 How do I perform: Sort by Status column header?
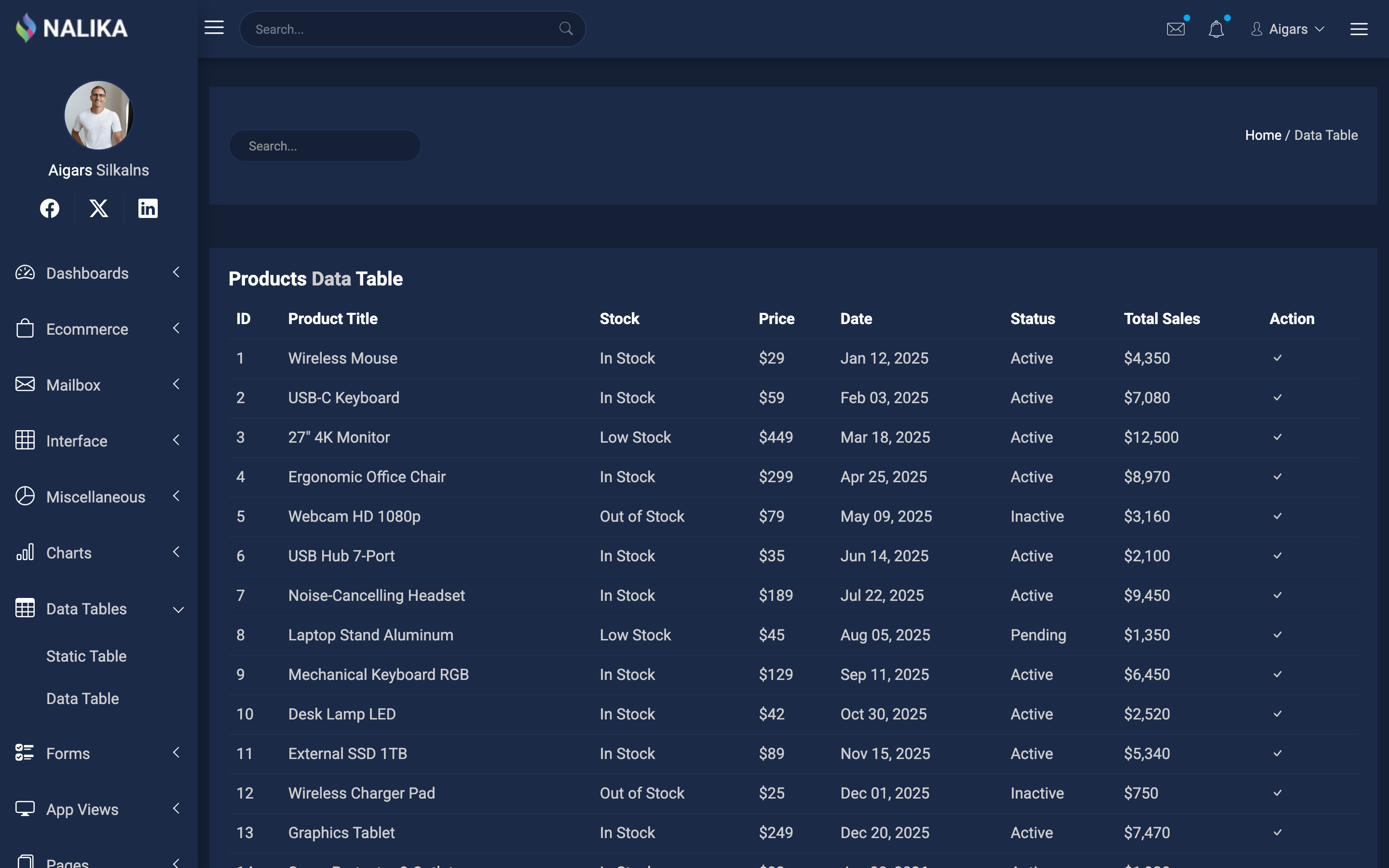point(1033,319)
